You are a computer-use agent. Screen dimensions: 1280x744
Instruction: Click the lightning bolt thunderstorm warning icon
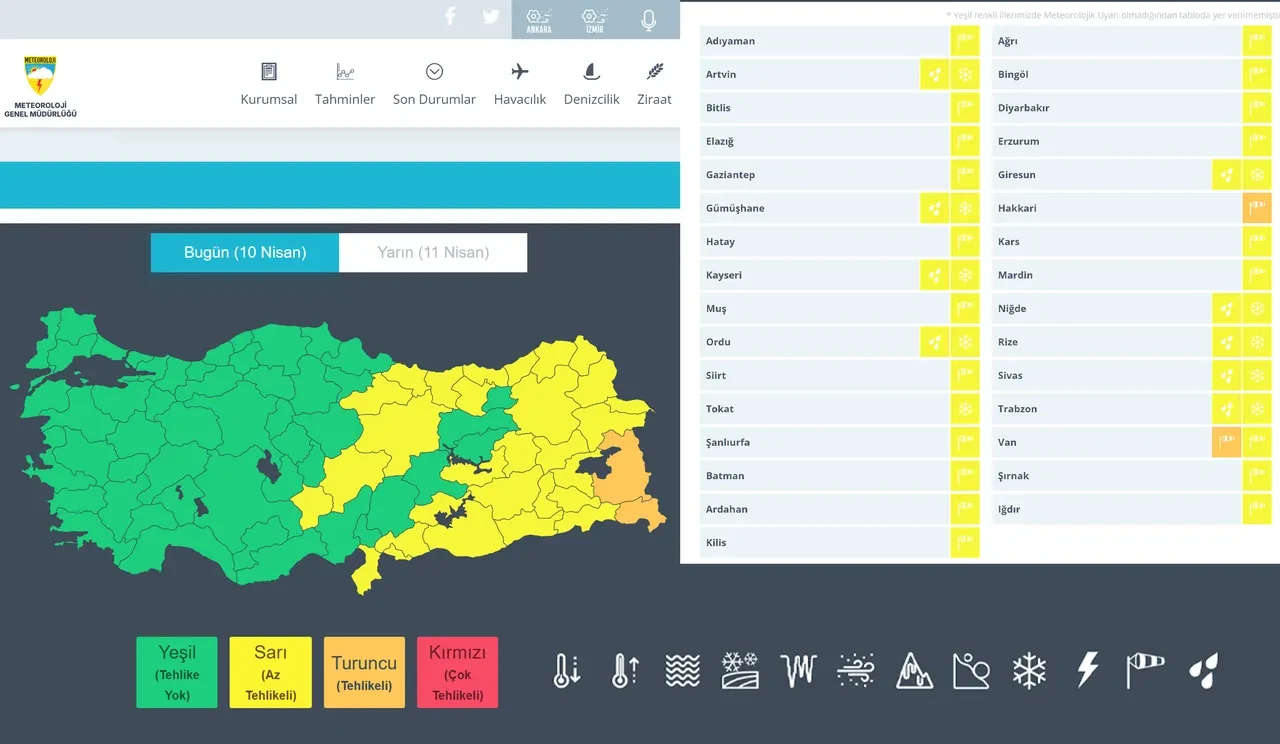1087,670
